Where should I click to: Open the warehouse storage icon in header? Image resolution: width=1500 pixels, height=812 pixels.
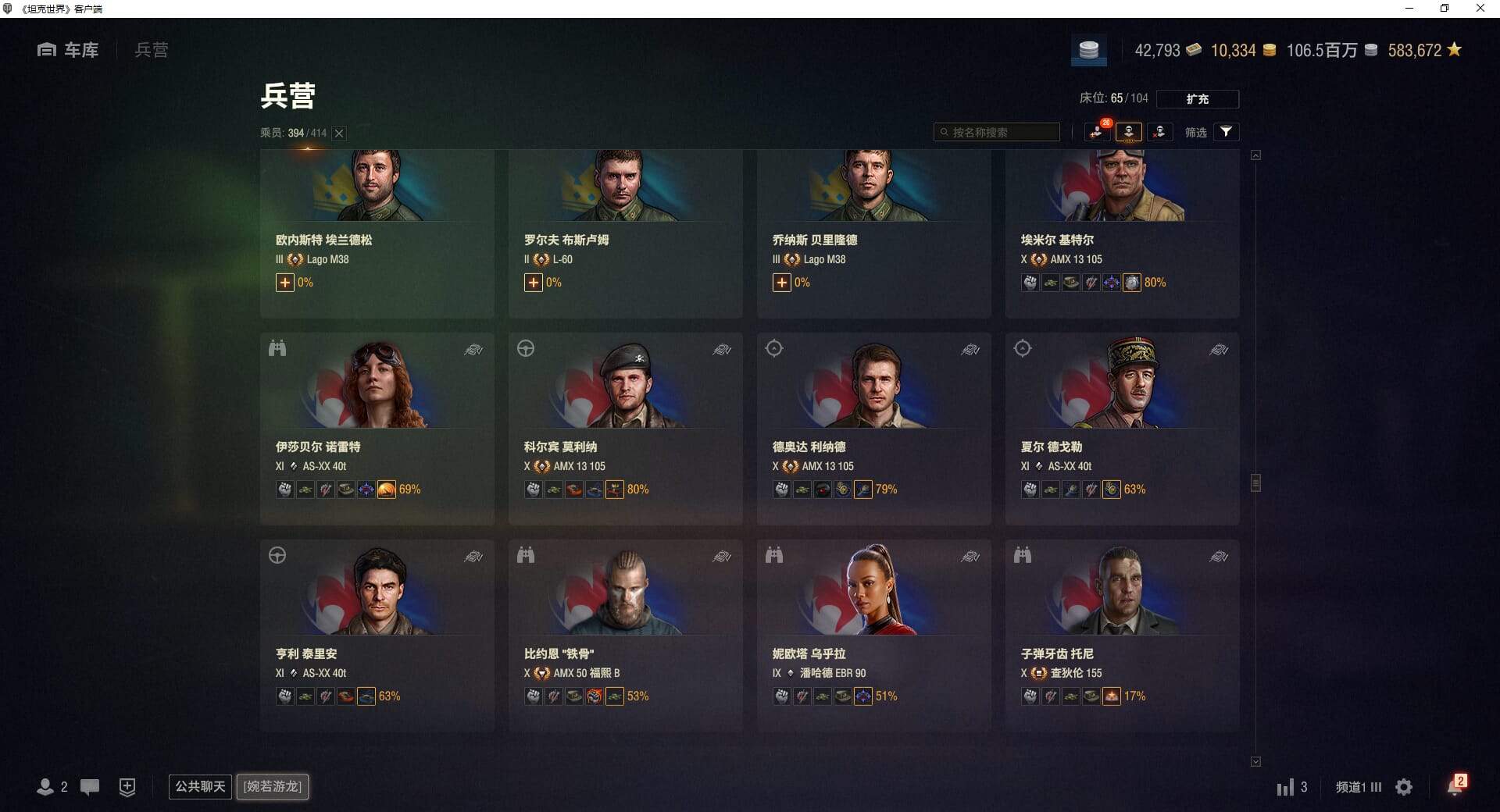coord(1088,50)
